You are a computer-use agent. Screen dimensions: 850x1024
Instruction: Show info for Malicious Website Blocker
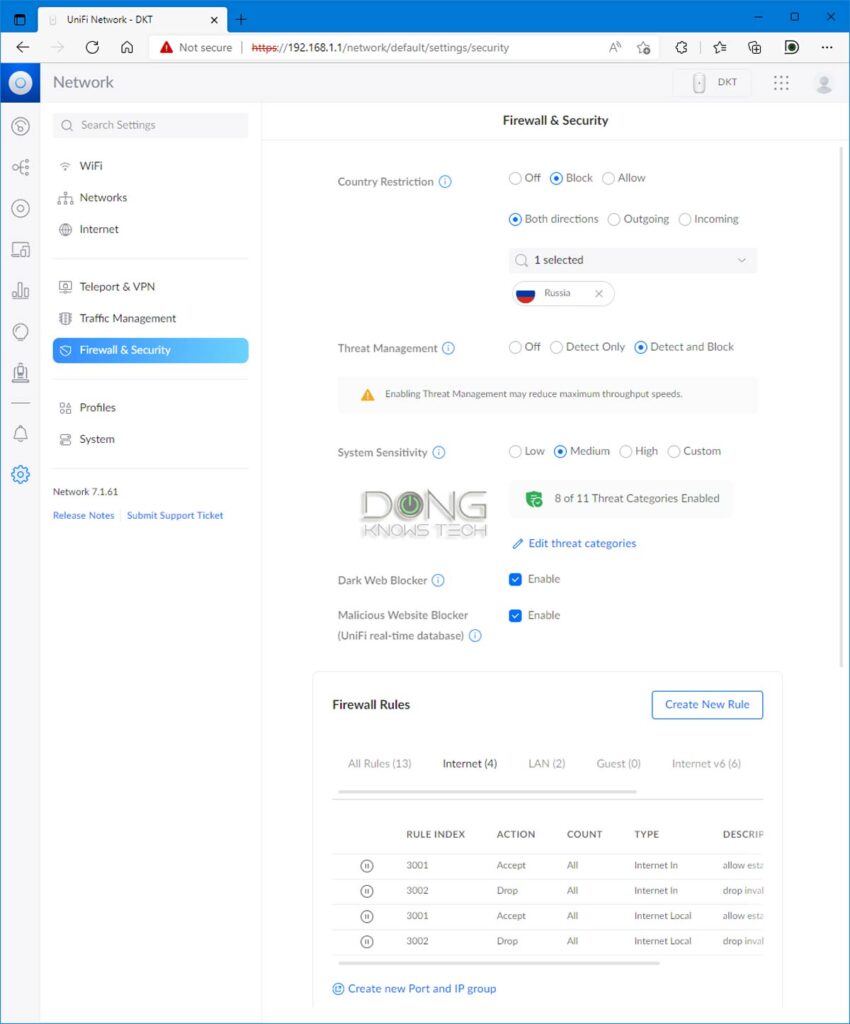click(x=475, y=635)
